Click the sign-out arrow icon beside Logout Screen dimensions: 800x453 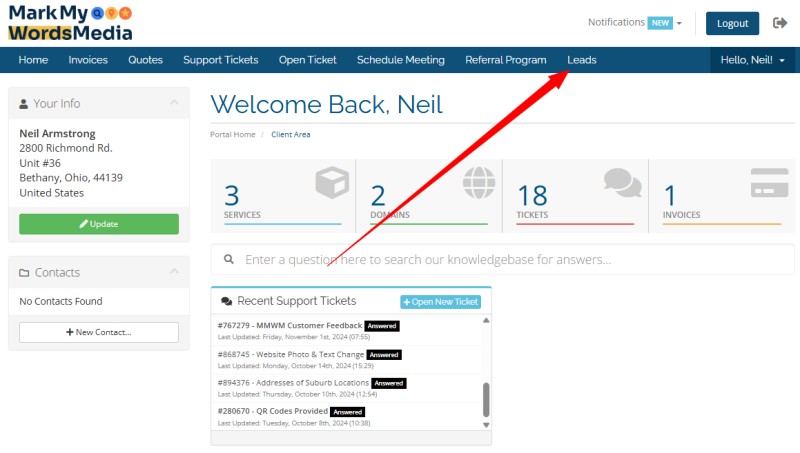coord(780,23)
